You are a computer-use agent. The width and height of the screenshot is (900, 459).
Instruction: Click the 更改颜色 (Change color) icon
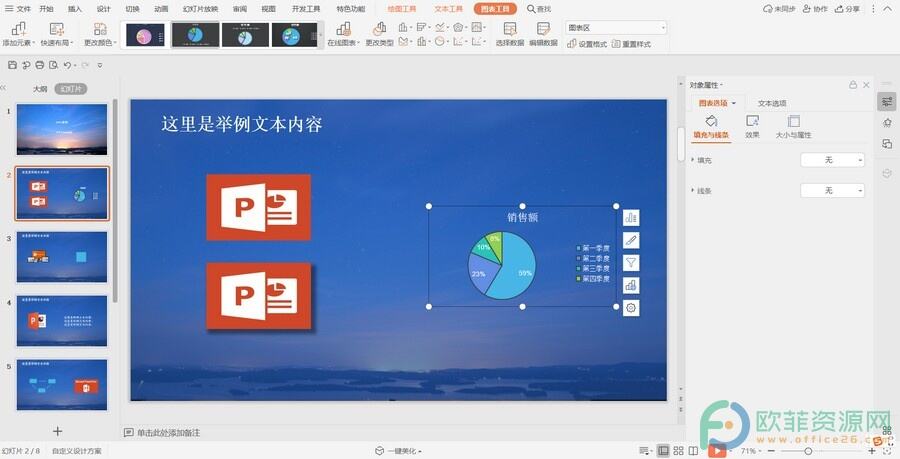pyautogui.click(x=100, y=29)
